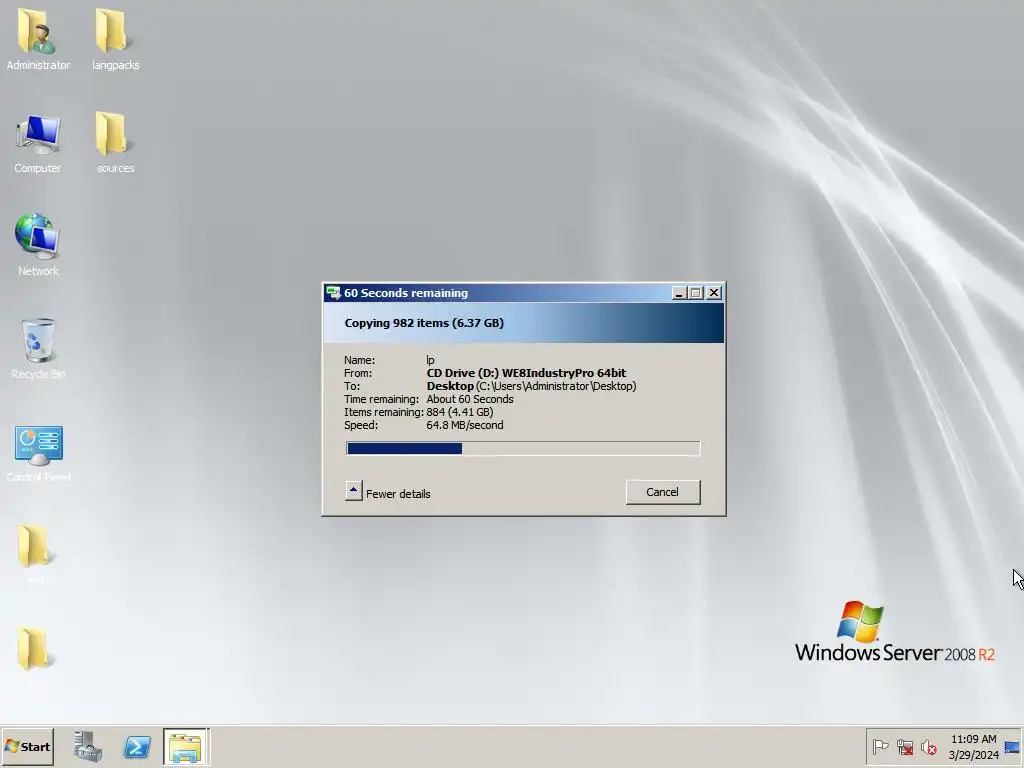Click the 3/29/2024 date in the tray

tap(973, 755)
